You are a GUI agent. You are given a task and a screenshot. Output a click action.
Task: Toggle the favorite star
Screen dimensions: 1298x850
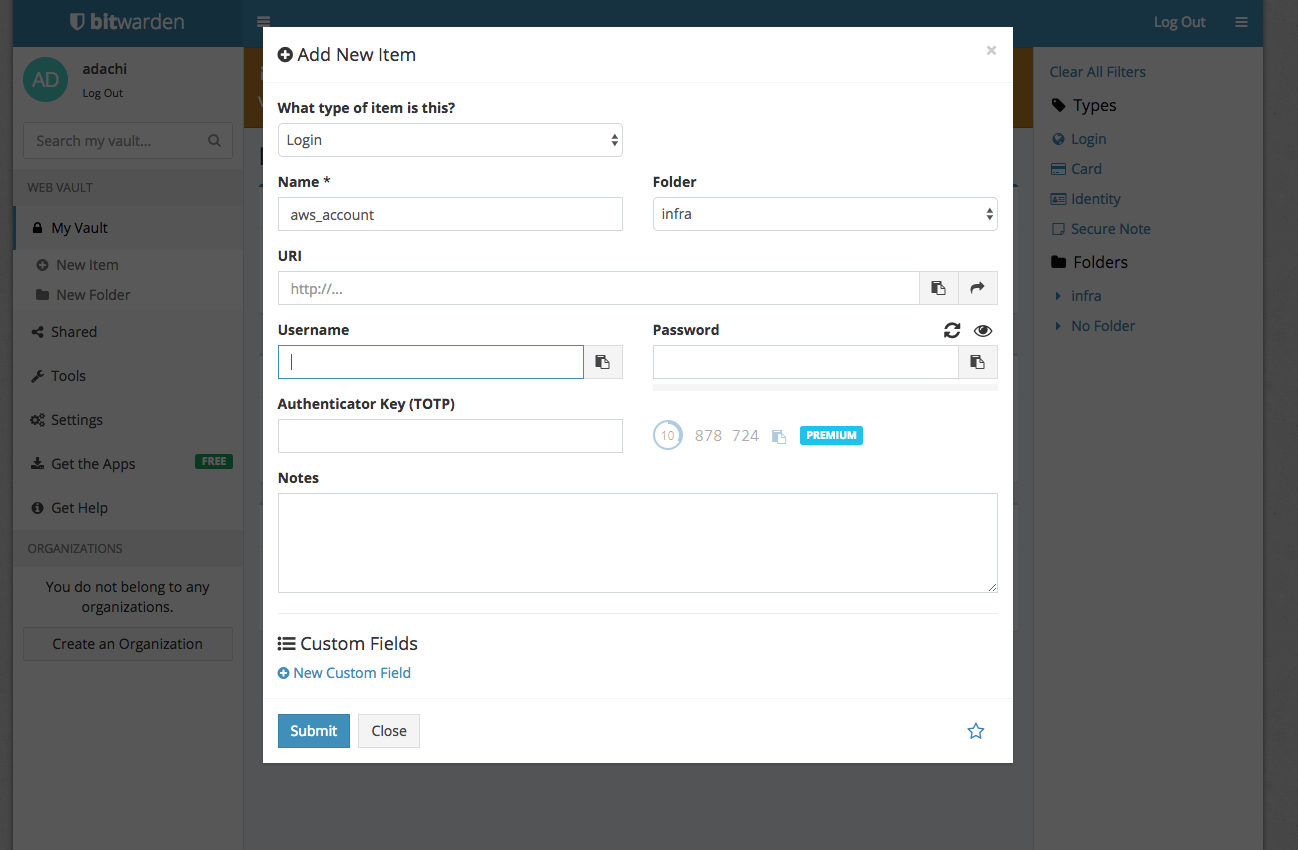(976, 731)
